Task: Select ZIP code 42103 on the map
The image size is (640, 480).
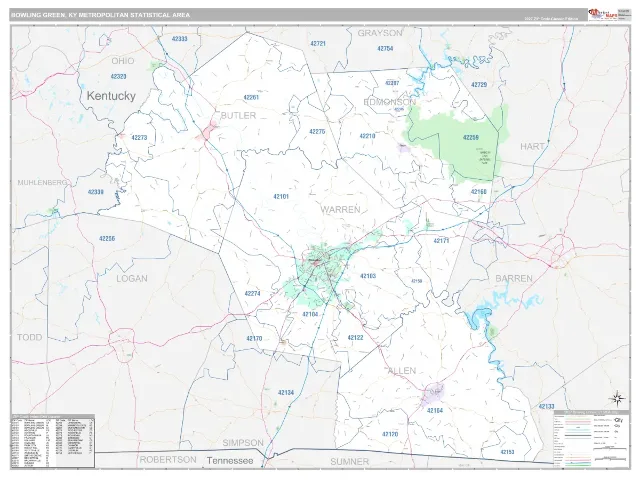Action: coord(368,276)
